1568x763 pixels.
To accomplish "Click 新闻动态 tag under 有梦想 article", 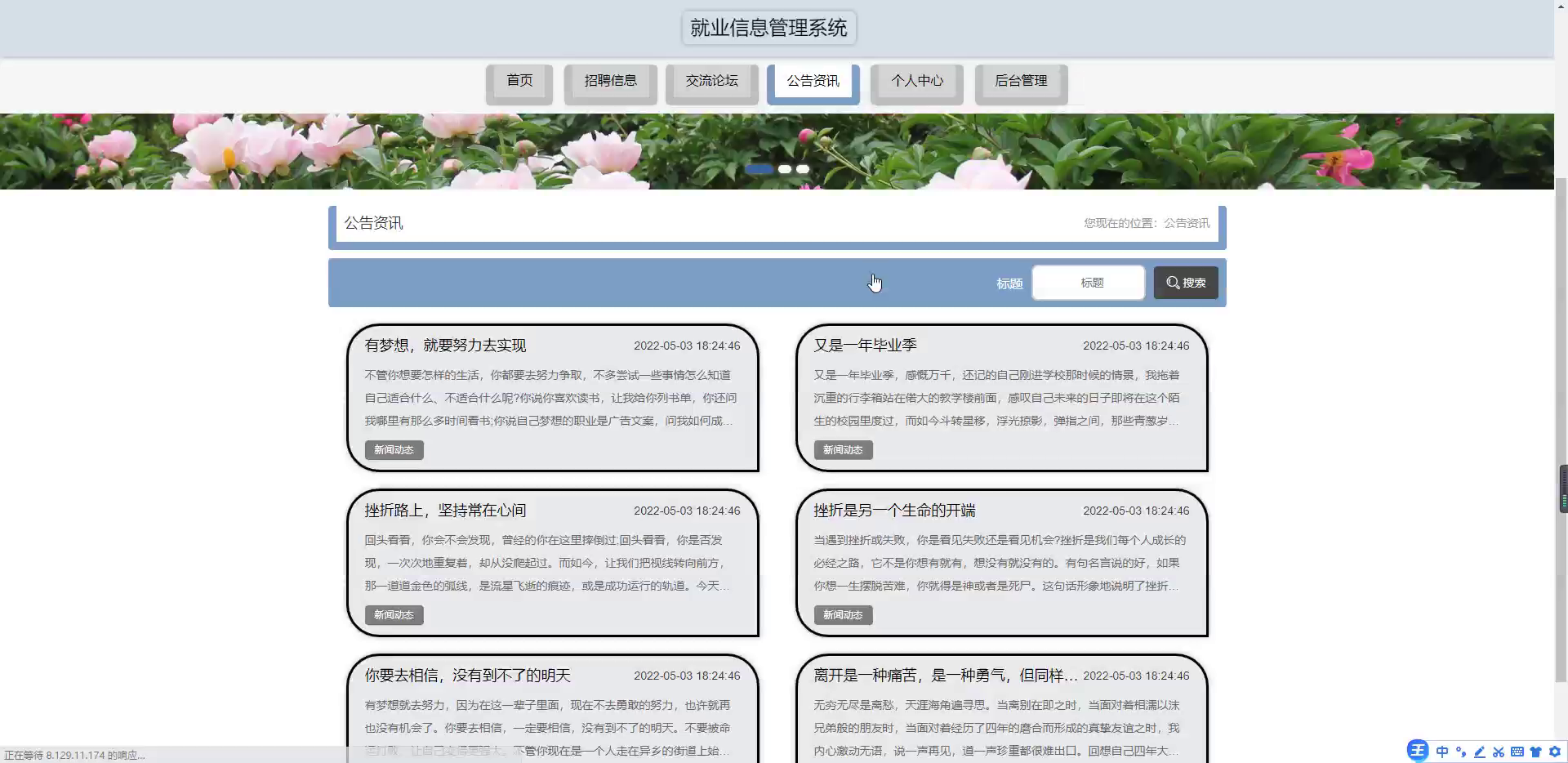I will tap(394, 450).
